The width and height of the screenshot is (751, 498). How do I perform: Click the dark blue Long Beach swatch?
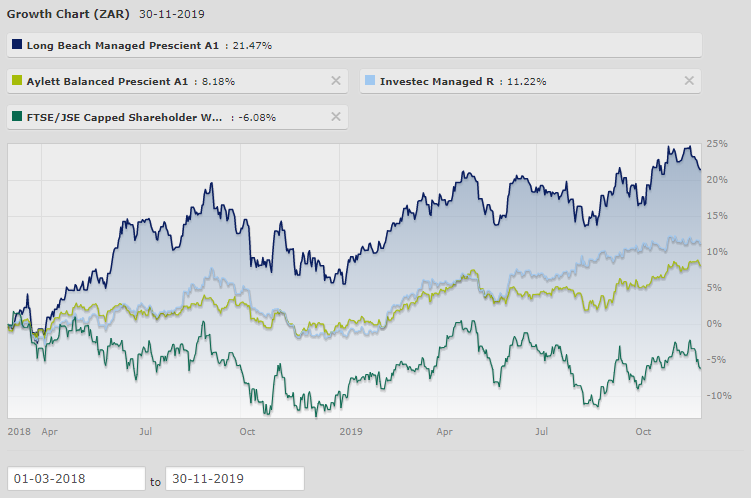[17, 45]
